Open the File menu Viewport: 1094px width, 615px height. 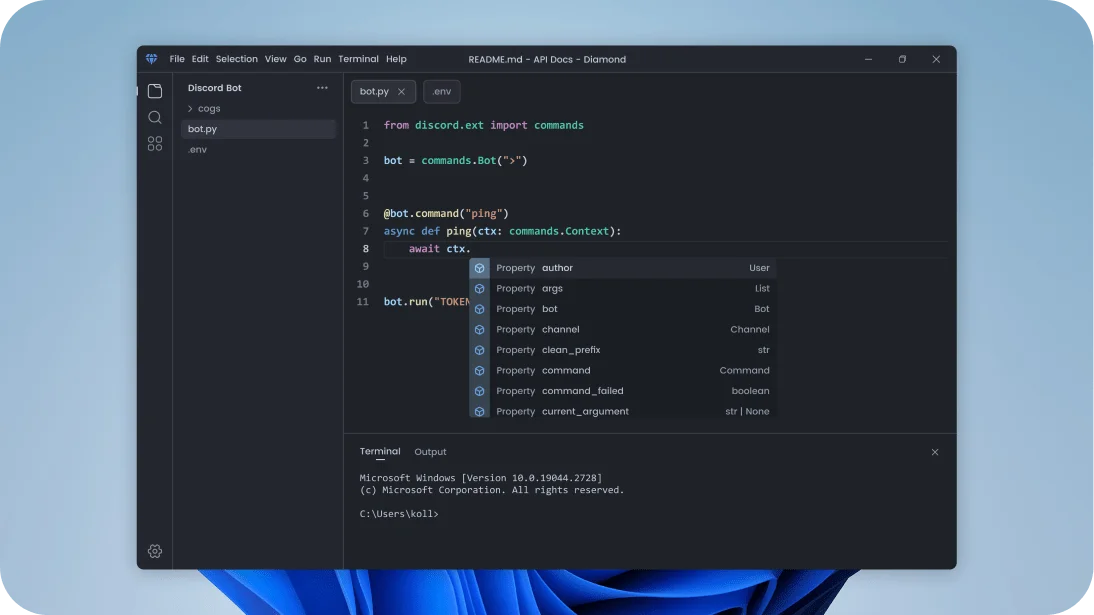tap(177, 59)
